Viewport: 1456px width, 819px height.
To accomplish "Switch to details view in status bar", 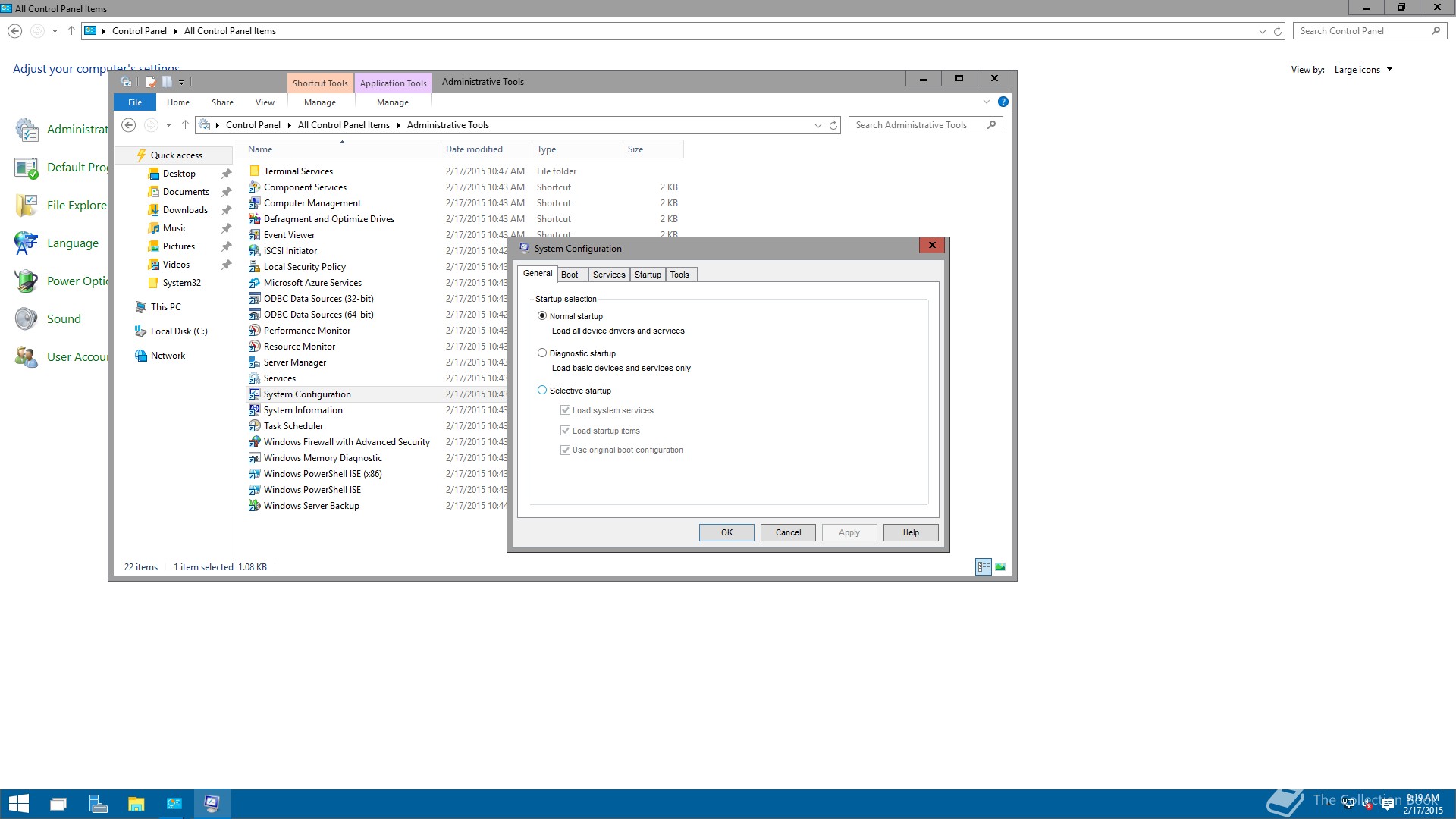I will pos(984,566).
